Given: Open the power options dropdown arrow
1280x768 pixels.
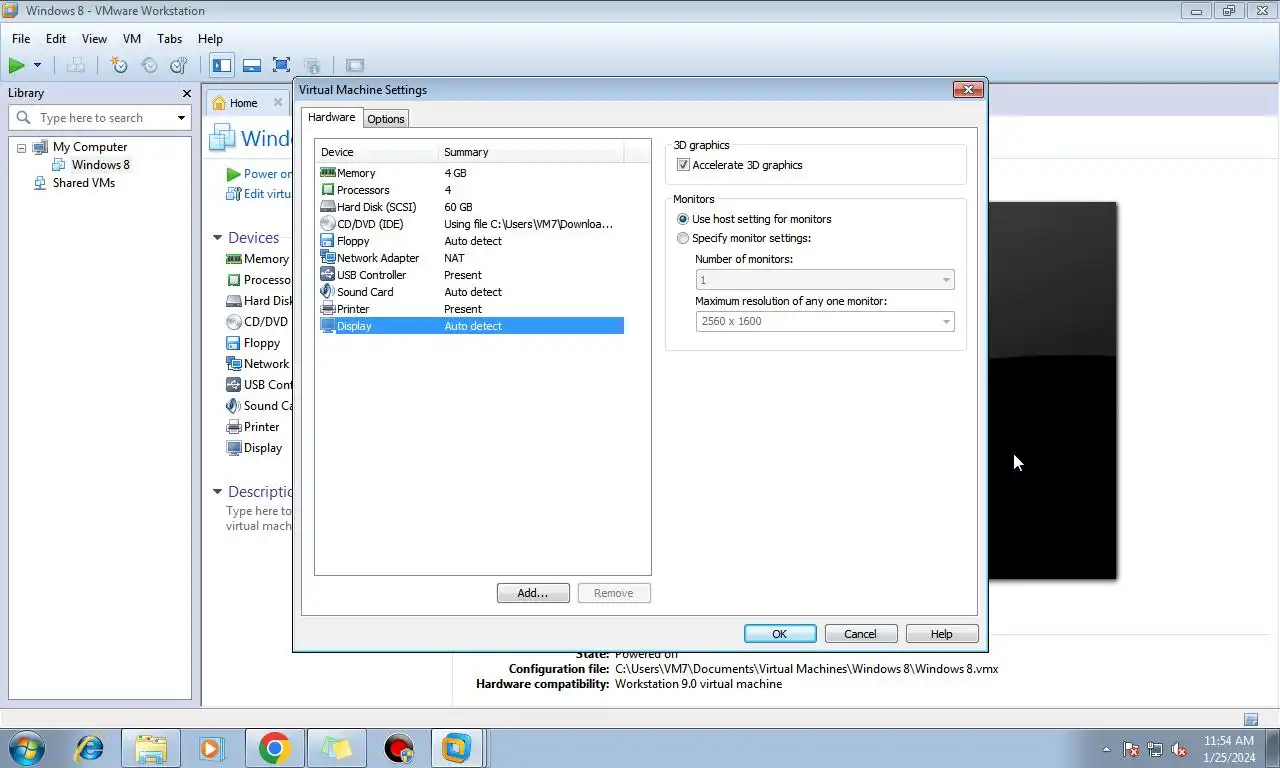Looking at the screenshot, I should pos(38,65).
